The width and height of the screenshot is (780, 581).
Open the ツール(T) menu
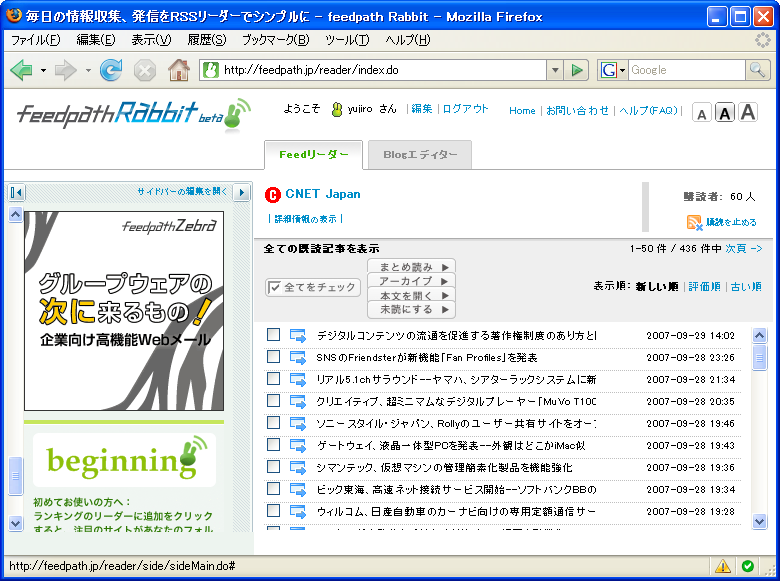point(347,40)
